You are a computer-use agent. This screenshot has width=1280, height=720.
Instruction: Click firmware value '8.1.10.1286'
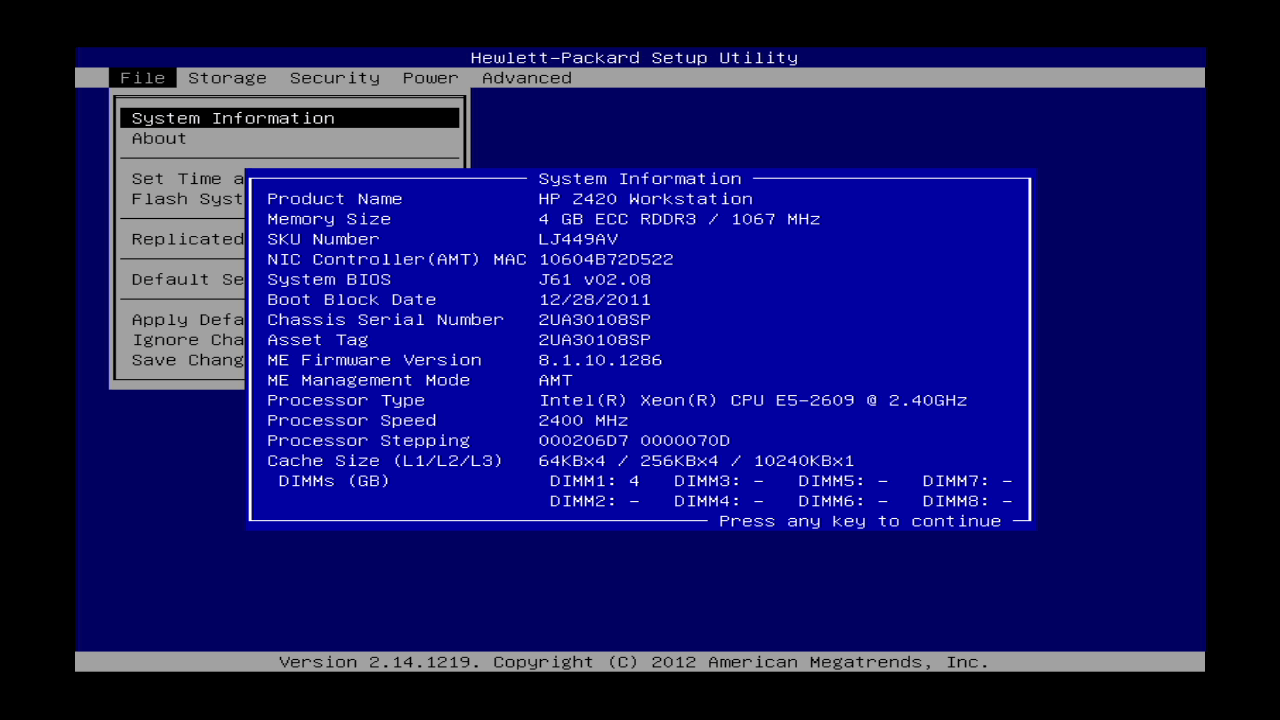click(600, 360)
